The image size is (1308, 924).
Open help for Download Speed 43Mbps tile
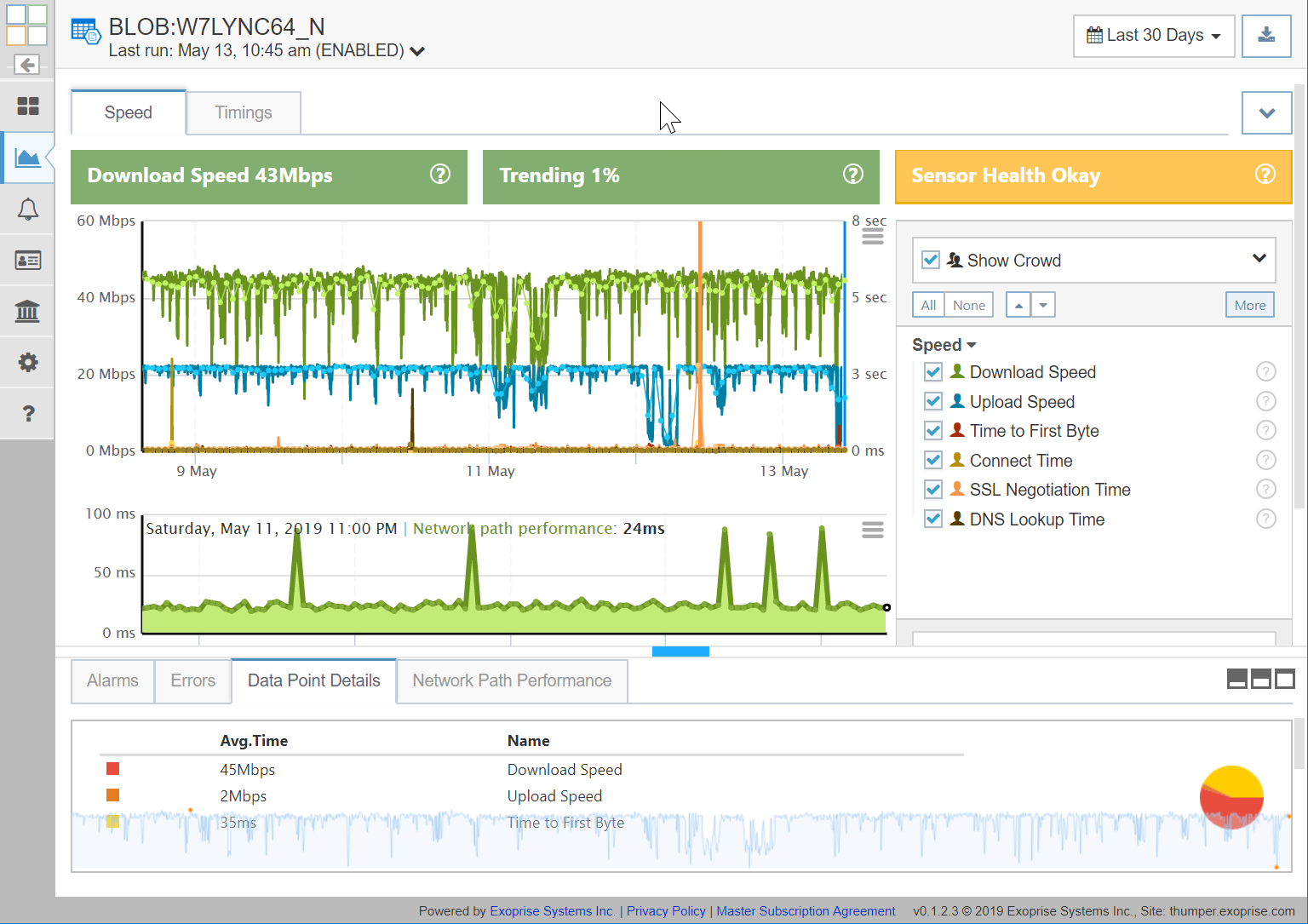tap(440, 175)
